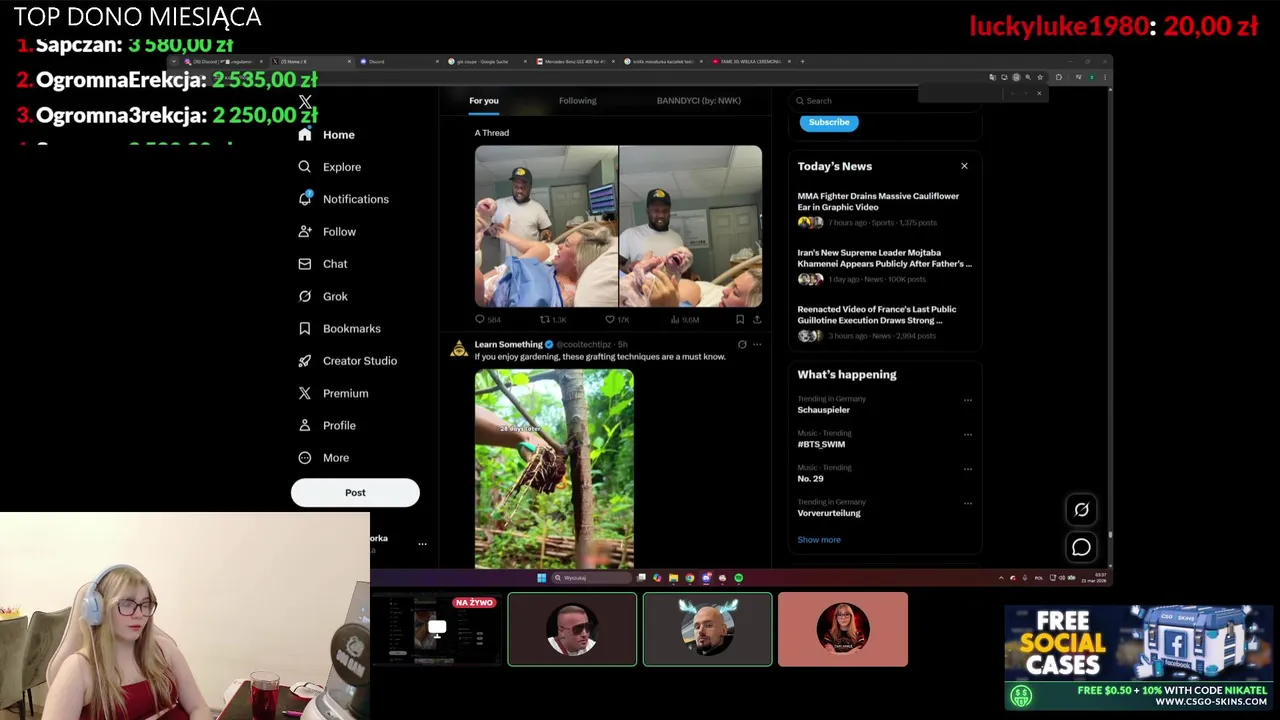Switch to FAME 30 WIELKA CEREMONIA tab
Image resolution: width=1280 pixels, height=720 pixels.
tap(750, 62)
